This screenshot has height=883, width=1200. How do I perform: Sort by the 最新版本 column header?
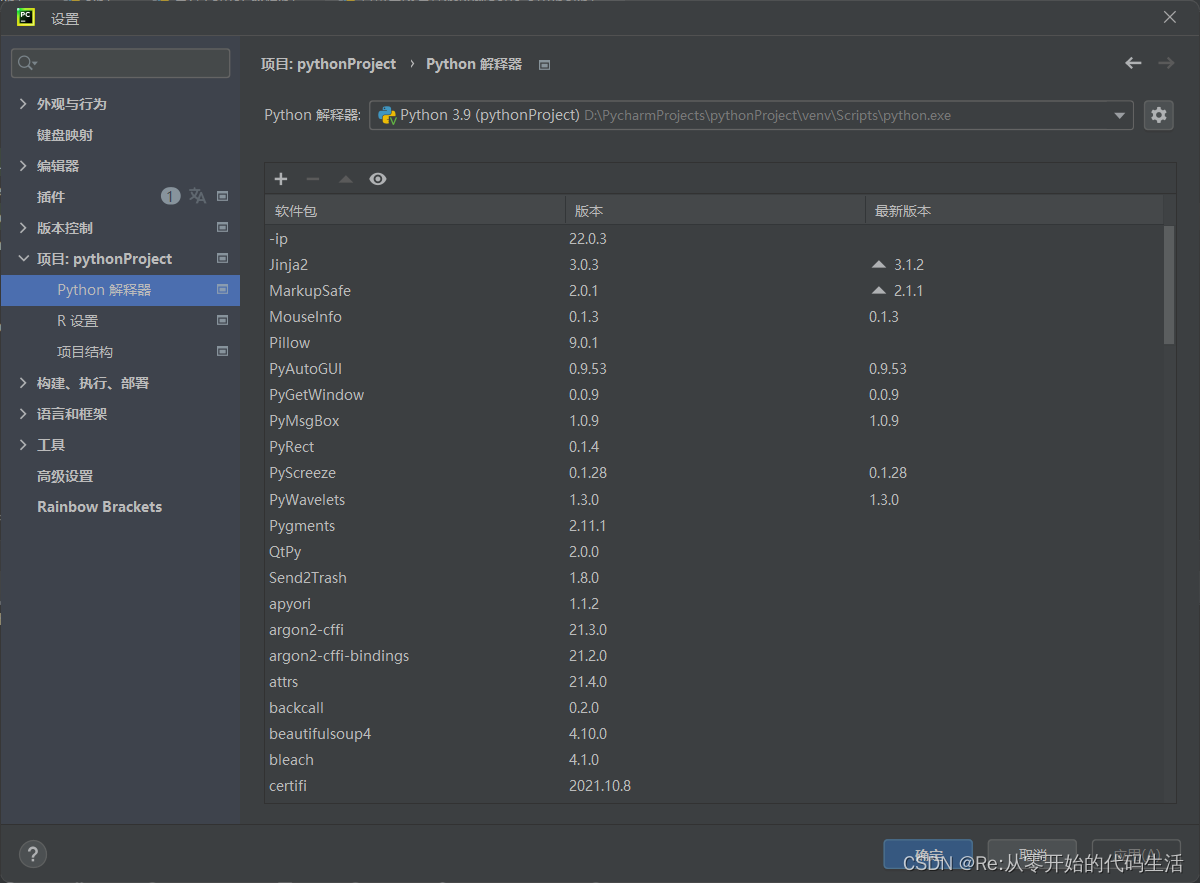click(x=1014, y=211)
